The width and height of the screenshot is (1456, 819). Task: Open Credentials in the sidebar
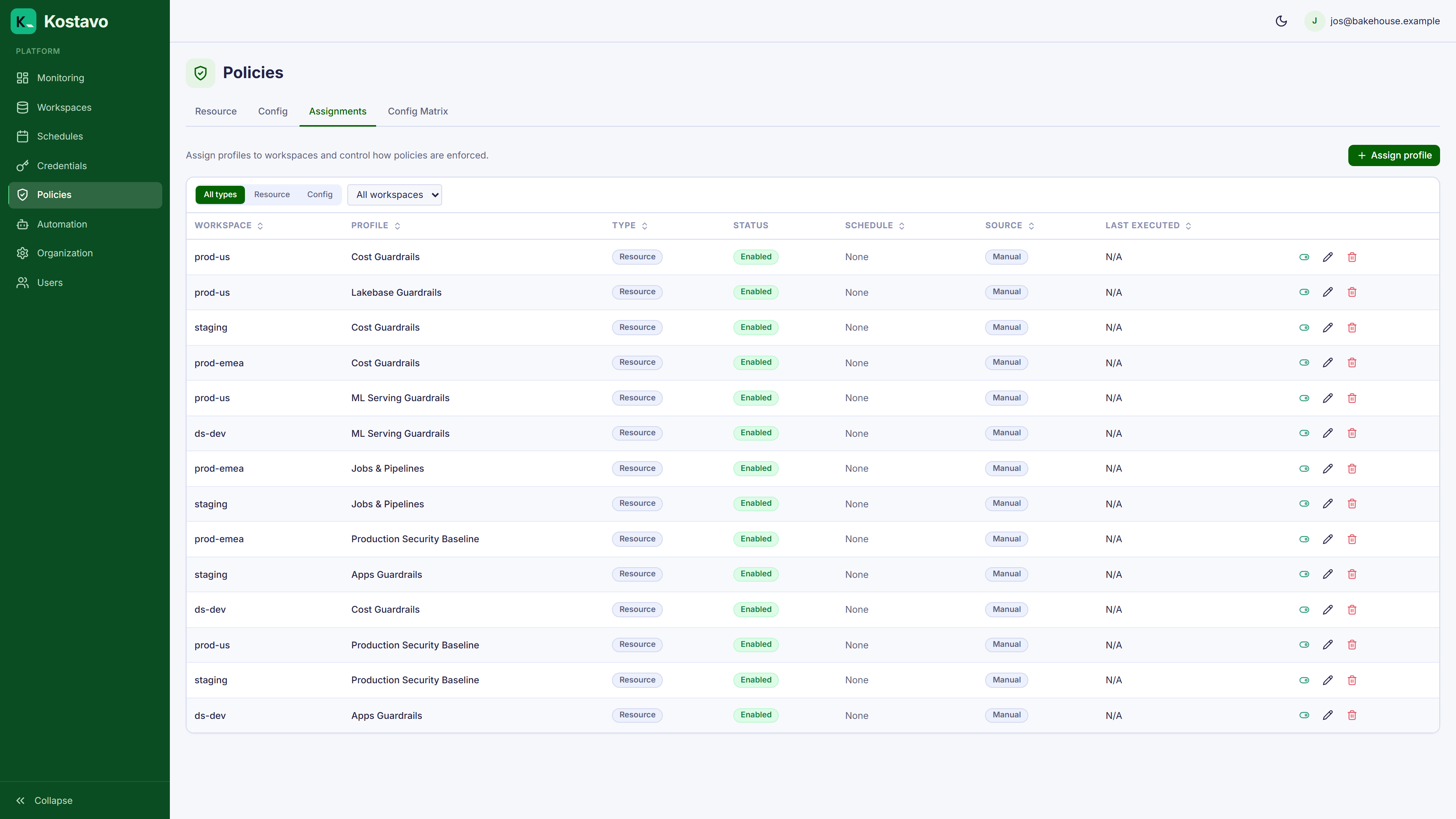click(x=85, y=166)
